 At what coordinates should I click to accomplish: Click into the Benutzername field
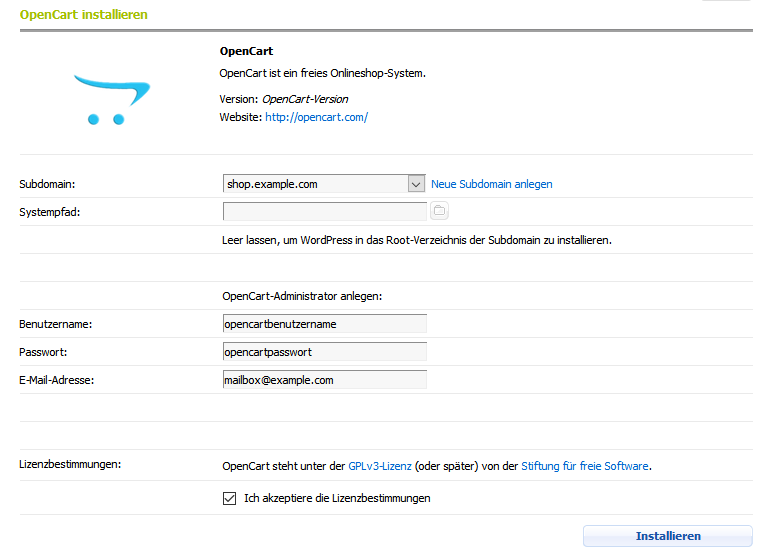325,324
